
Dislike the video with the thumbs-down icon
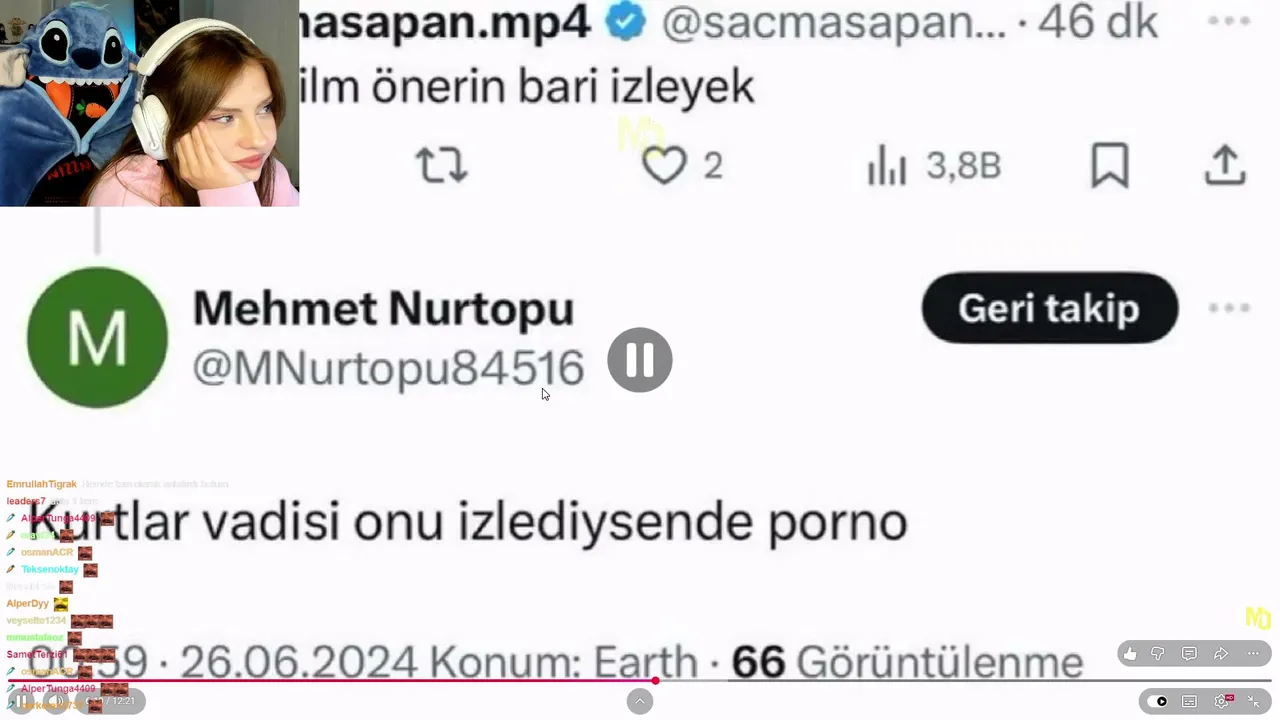(x=1158, y=654)
